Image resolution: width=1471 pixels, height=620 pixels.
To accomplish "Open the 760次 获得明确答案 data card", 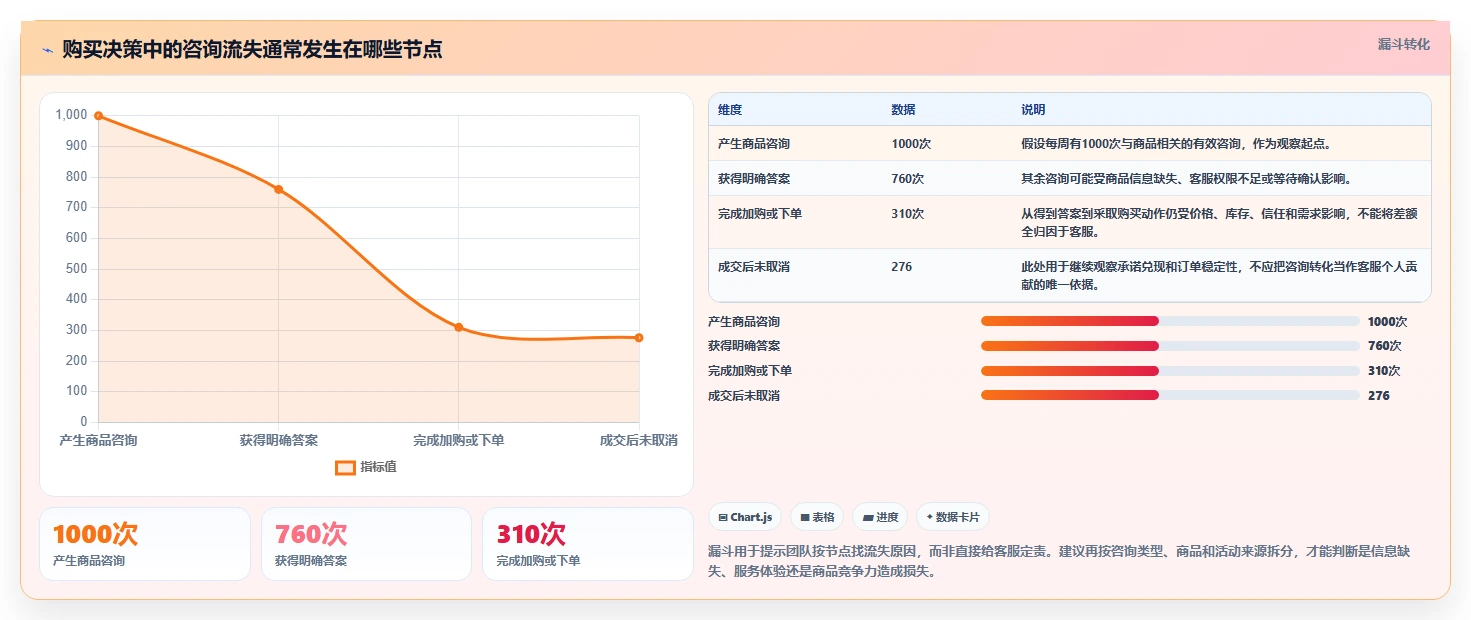I will point(366,544).
